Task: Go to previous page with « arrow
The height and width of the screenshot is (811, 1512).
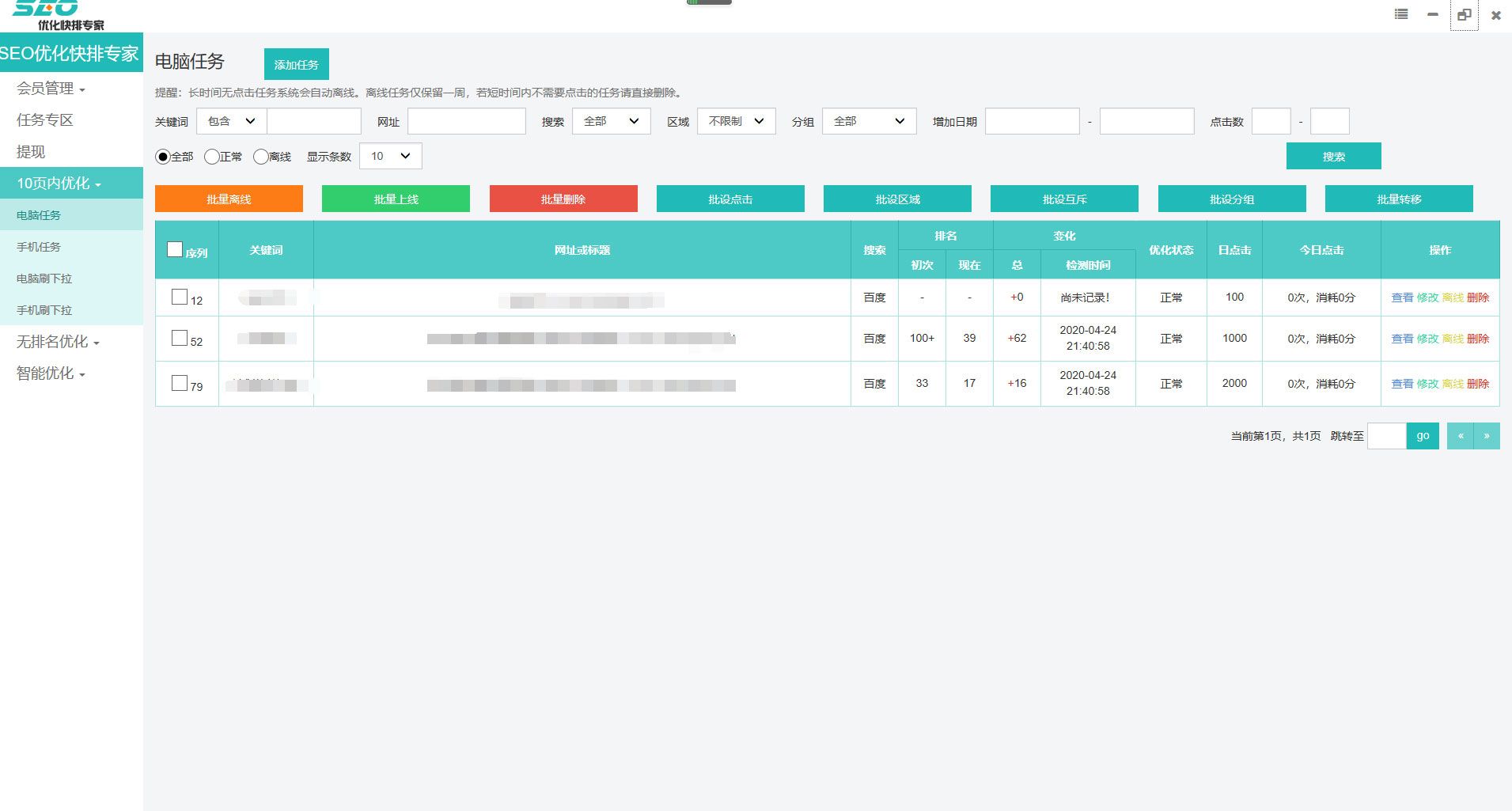Action: click(x=1460, y=436)
